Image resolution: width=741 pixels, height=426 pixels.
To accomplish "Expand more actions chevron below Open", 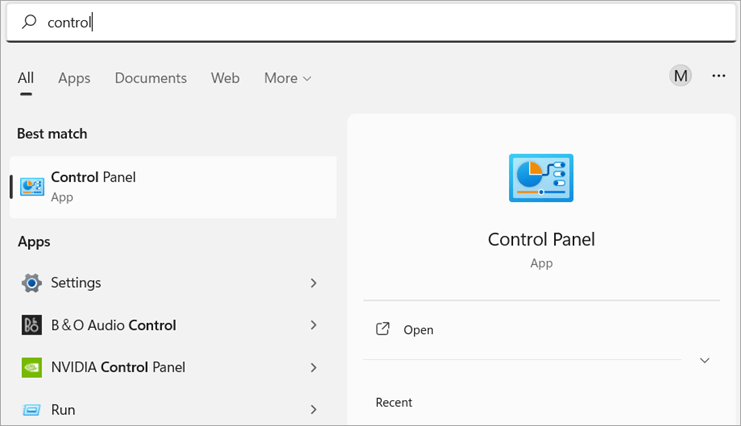I will tap(705, 360).
